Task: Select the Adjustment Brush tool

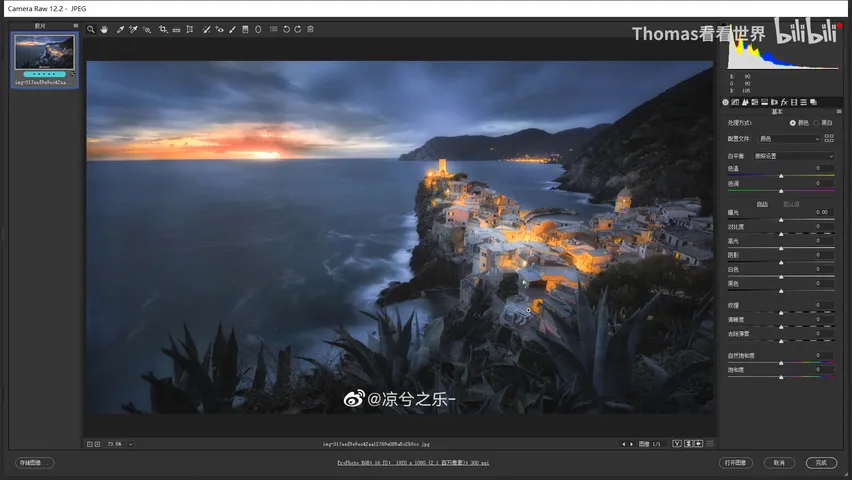Action: tap(232, 29)
